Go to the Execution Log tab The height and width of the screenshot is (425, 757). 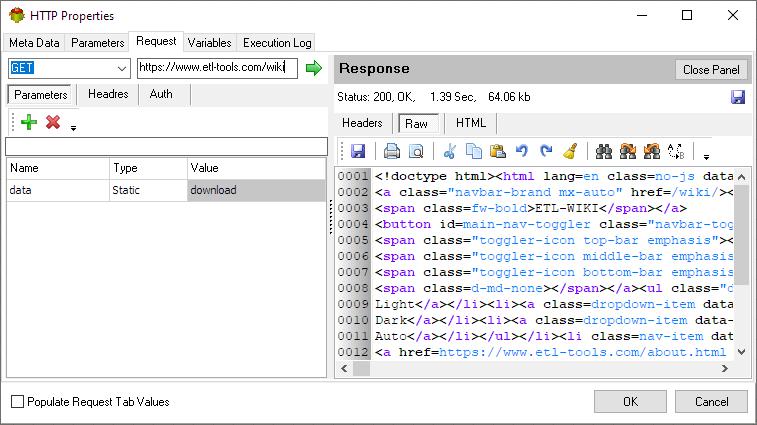click(277, 43)
